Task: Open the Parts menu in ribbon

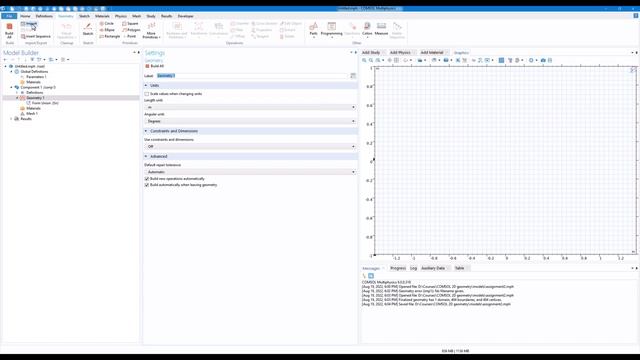Action: [313, 30]
